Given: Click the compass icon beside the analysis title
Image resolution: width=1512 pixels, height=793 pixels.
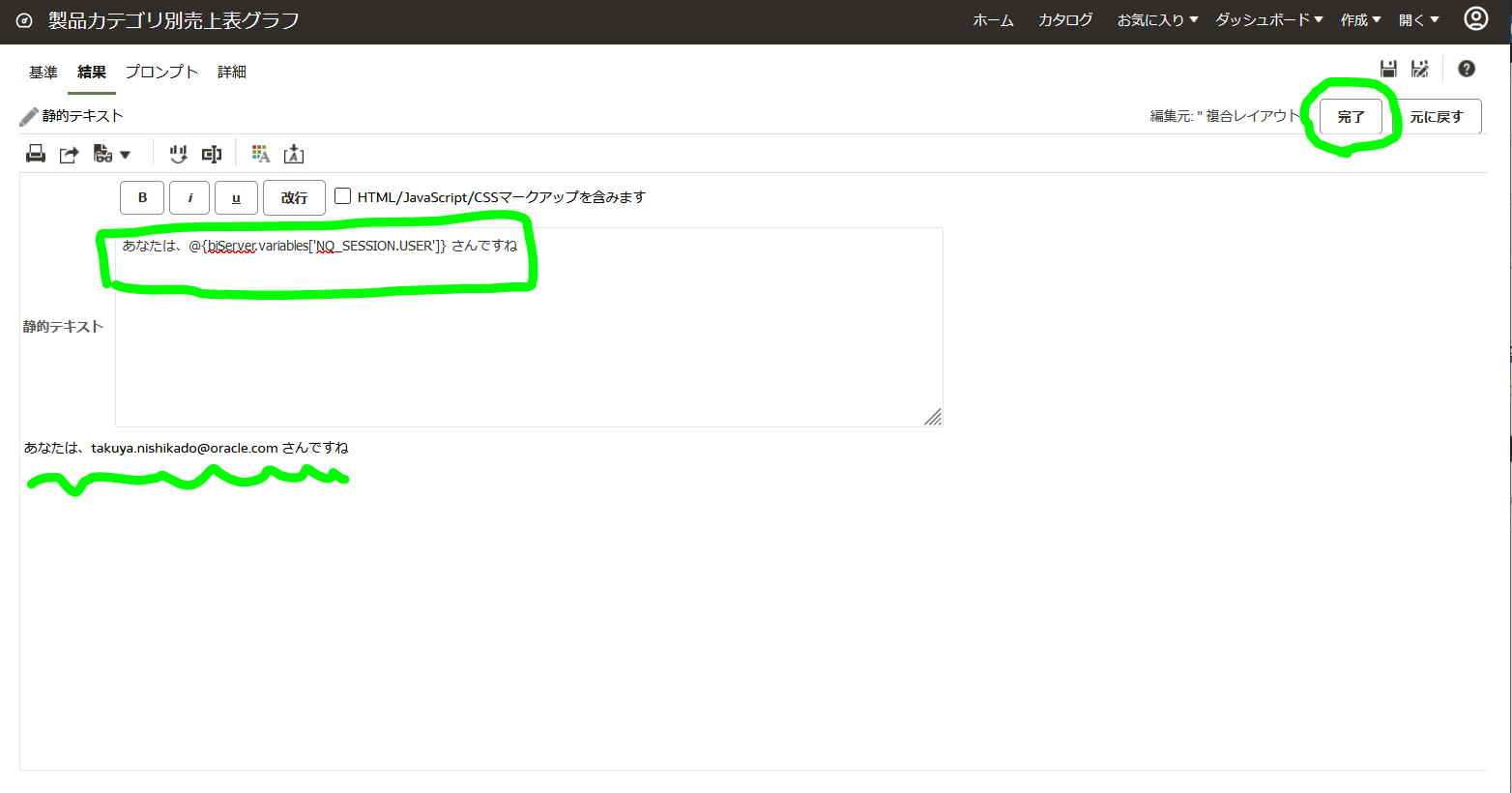Looking at the screenshot, I should [24, 20].
